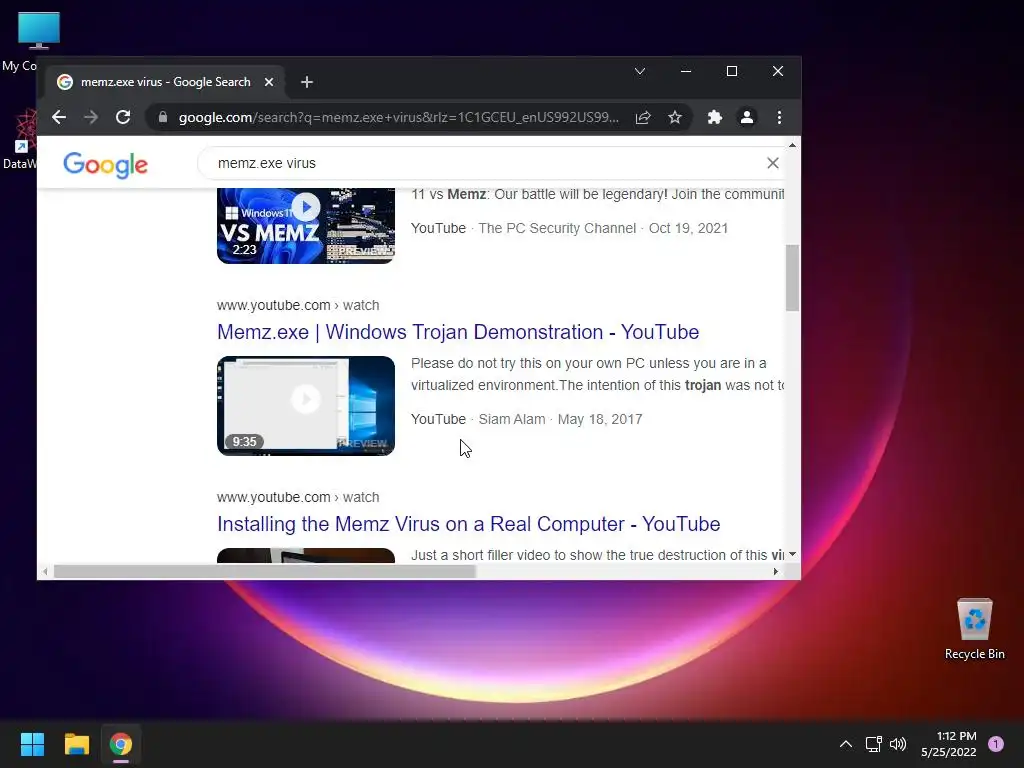Click the date text "Oct 19, 2021"
The width and height of the screenshot is (1024, 768).
[688, 228]
